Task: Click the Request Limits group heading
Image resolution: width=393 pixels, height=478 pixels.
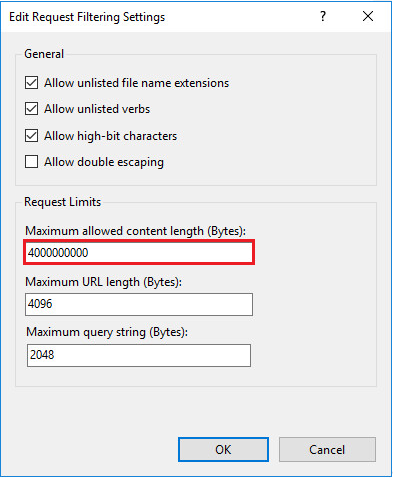Action: point(63,202)
